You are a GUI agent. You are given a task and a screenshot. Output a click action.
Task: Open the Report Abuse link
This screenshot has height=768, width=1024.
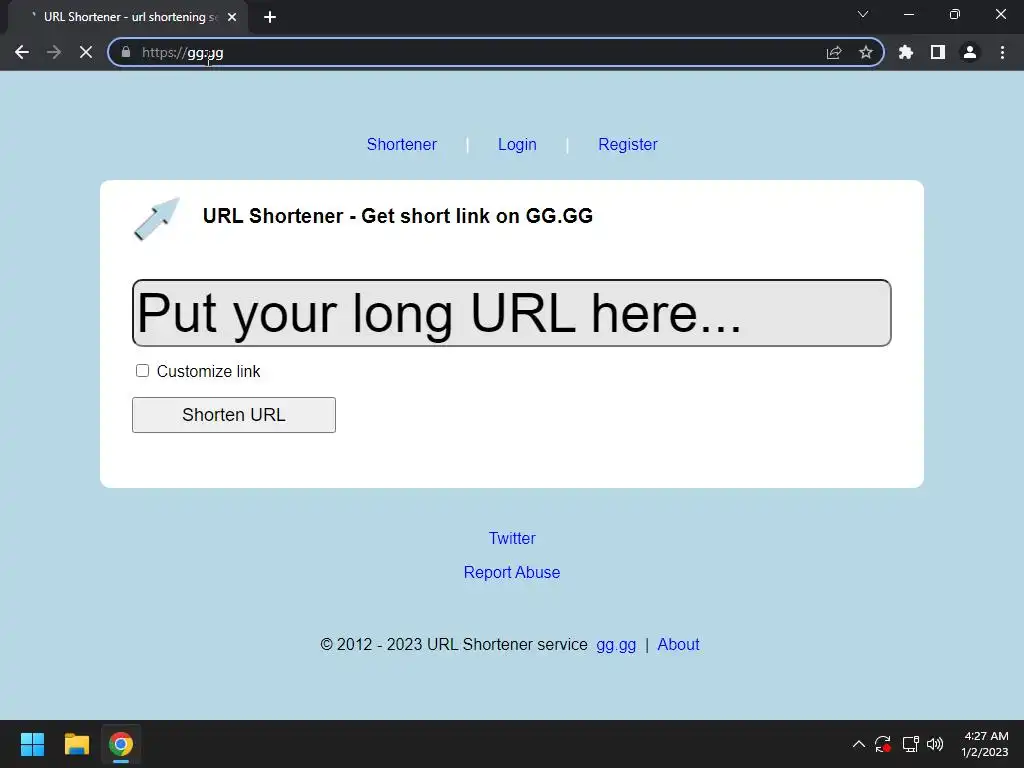tap(512, 572)
